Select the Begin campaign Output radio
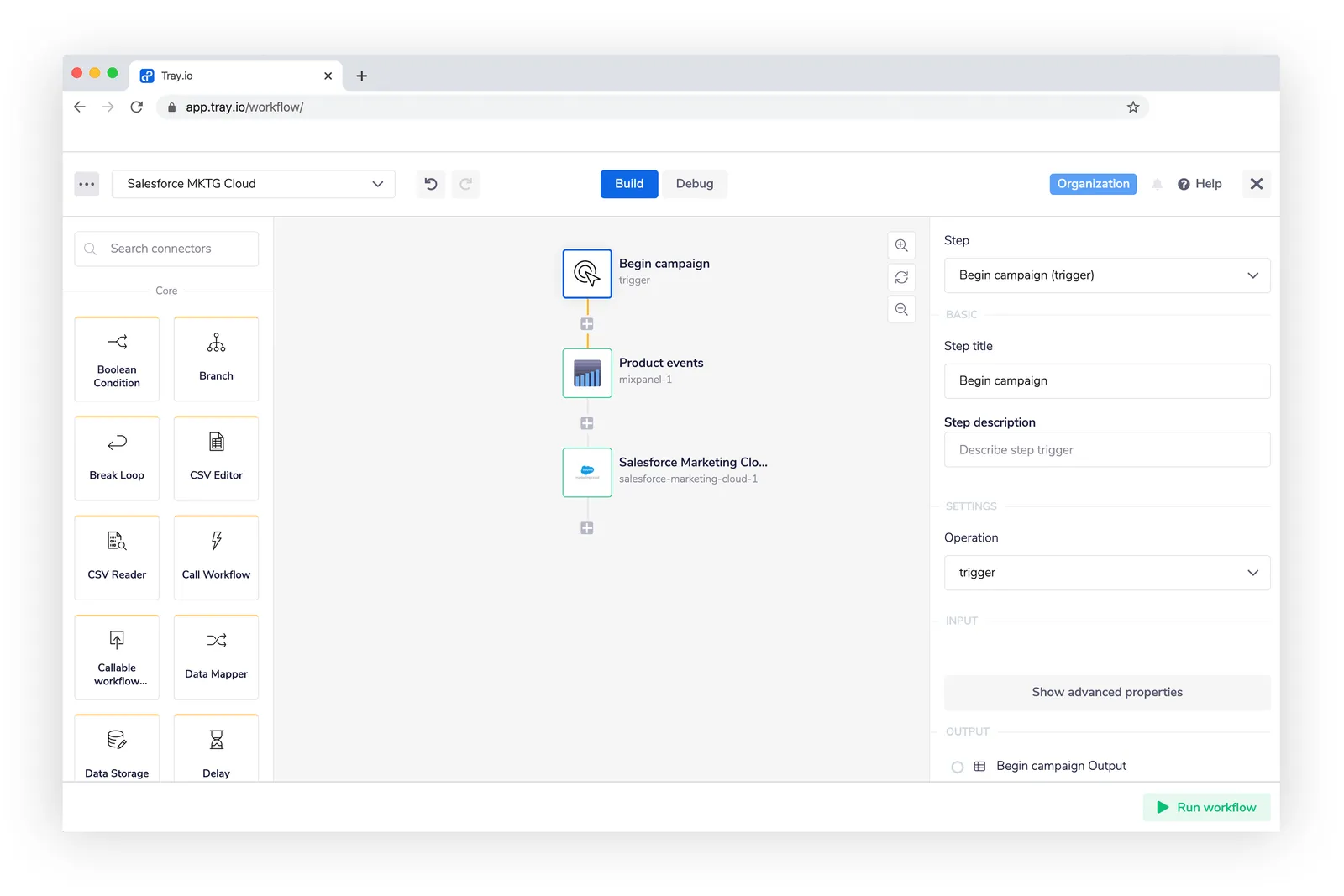 (958, 767)
